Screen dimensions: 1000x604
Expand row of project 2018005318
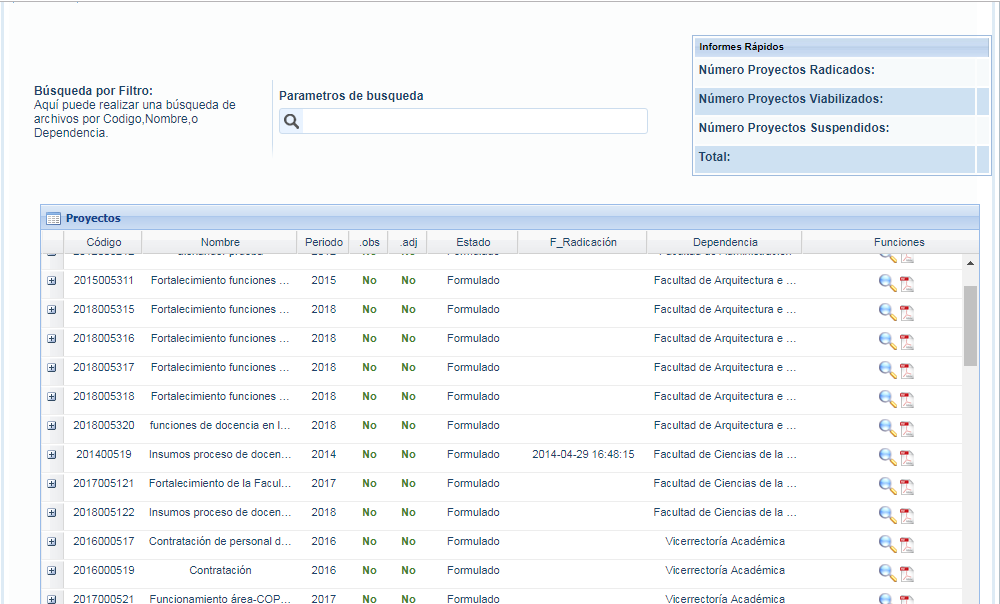click(52, 397)
